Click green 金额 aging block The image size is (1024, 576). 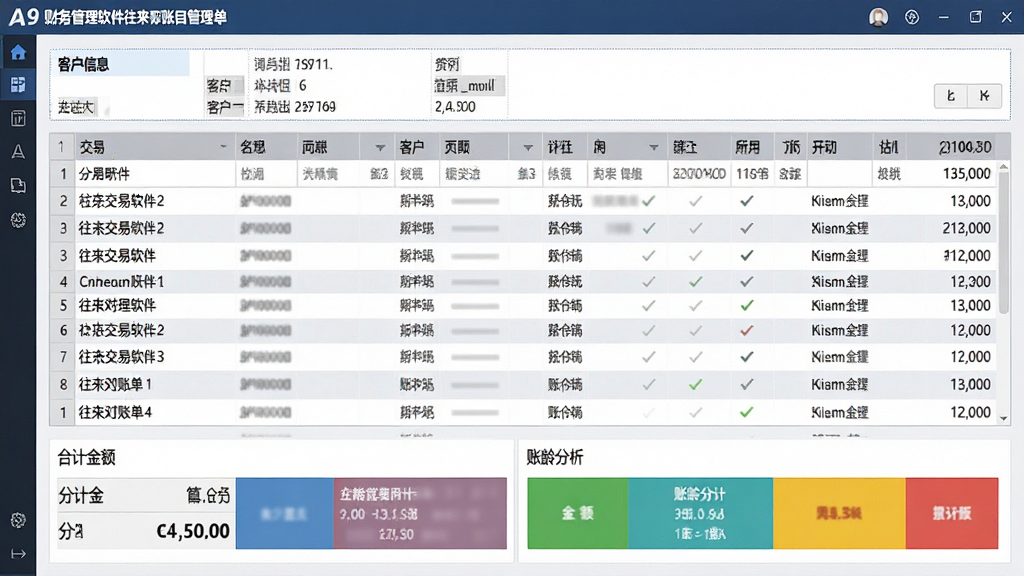pyautogui.click(x=578, y=513)
